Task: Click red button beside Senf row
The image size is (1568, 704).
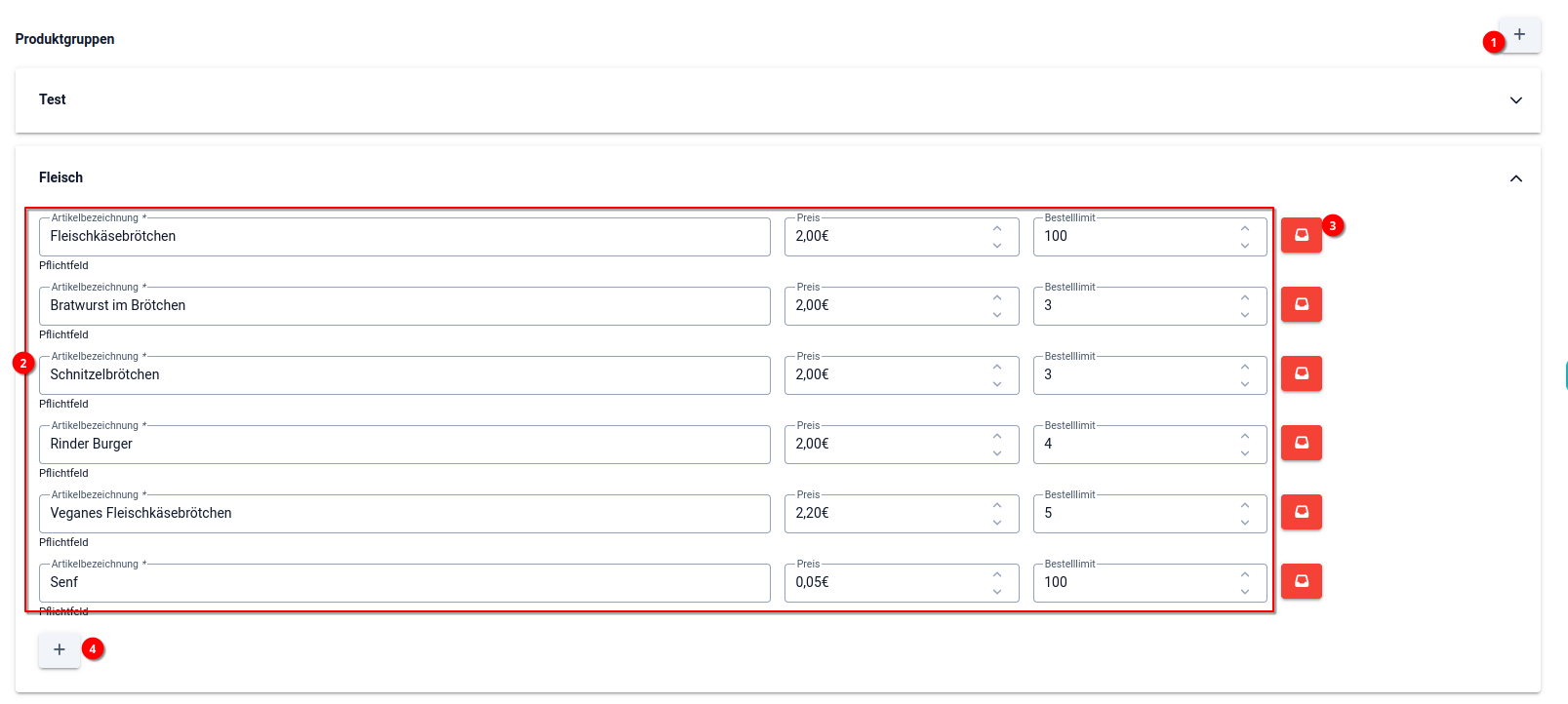Action: (1301, 581)
